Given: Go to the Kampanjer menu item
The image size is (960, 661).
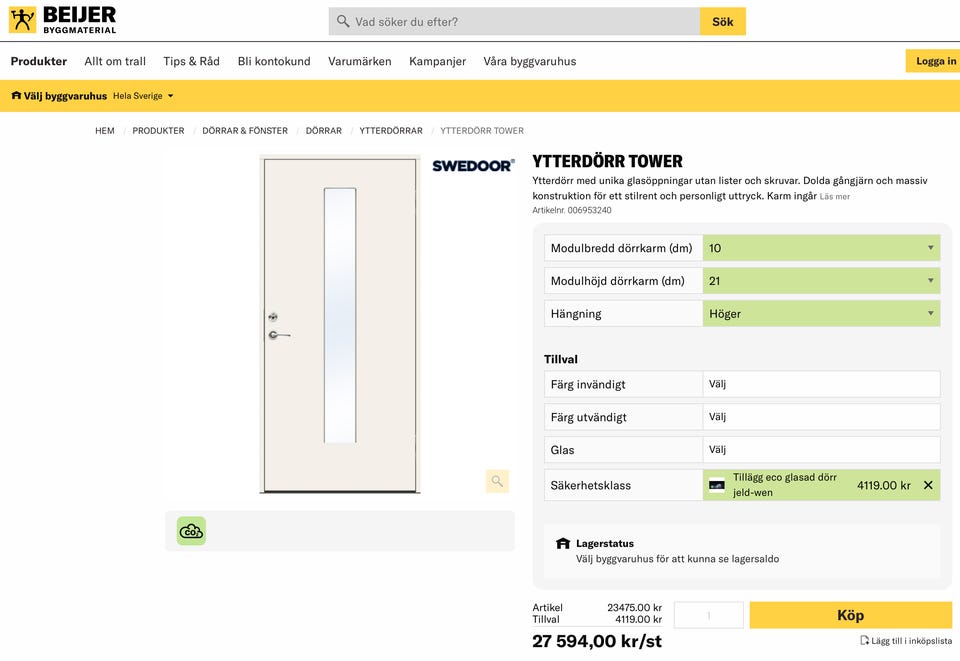Looking at the screenshot, I should 437,61.
